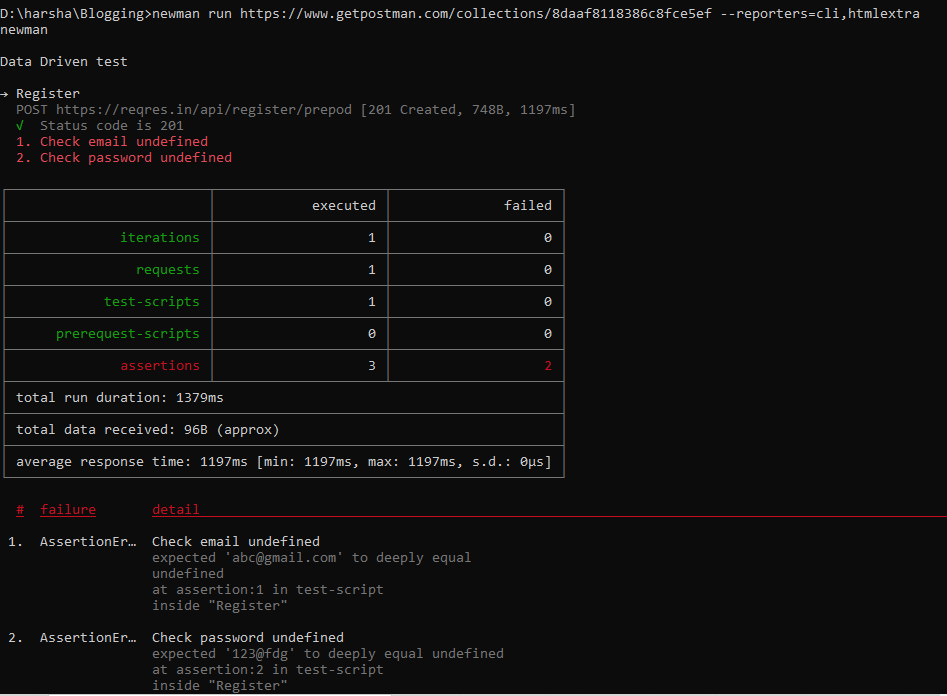This screenshot has height=696, width=947.
Task: Click the 'prerequest-scripts' row label
Action: [x=127, y=334]
